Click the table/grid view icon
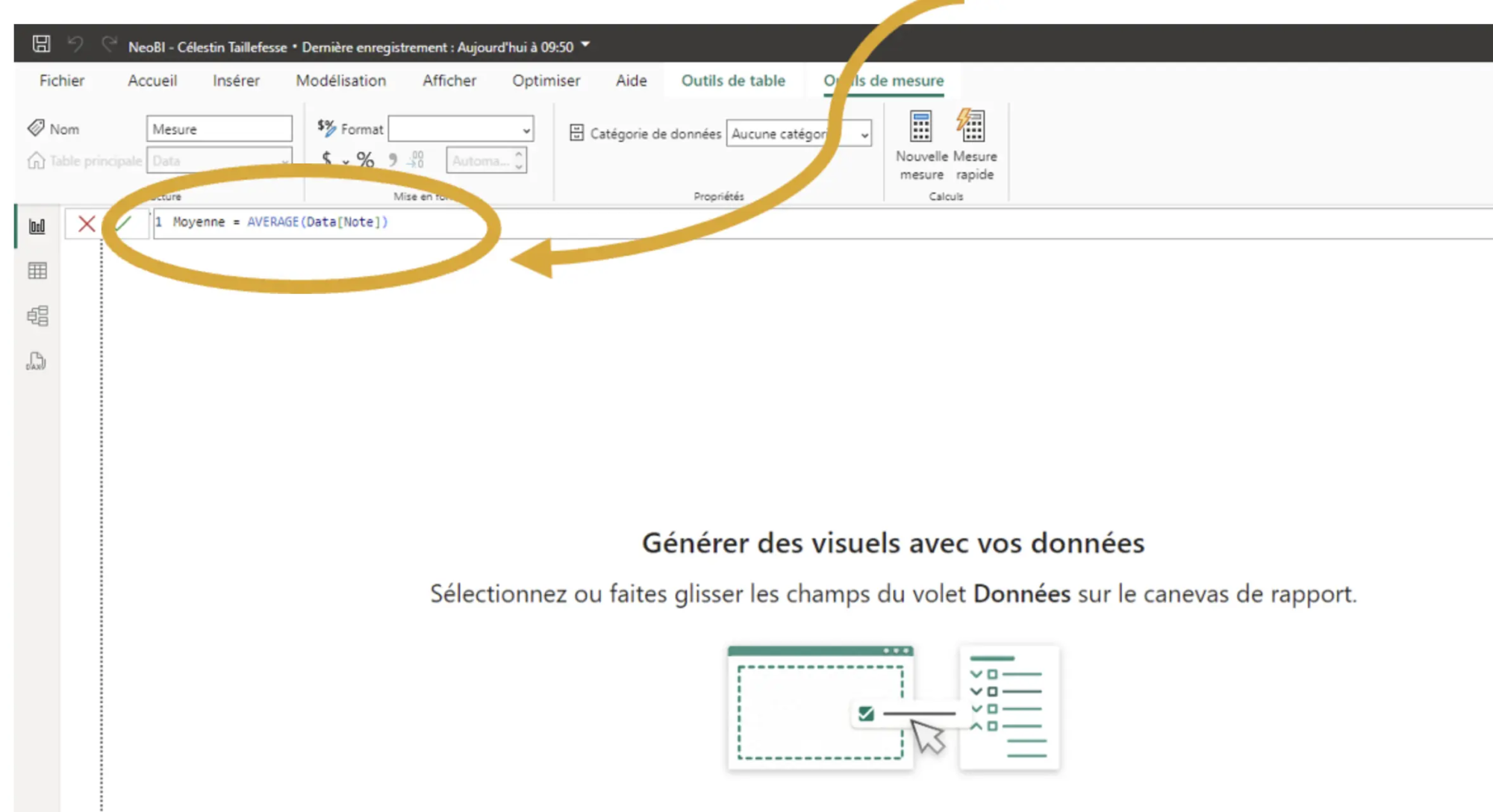1493x812 pixels. (x=38, y=271)
